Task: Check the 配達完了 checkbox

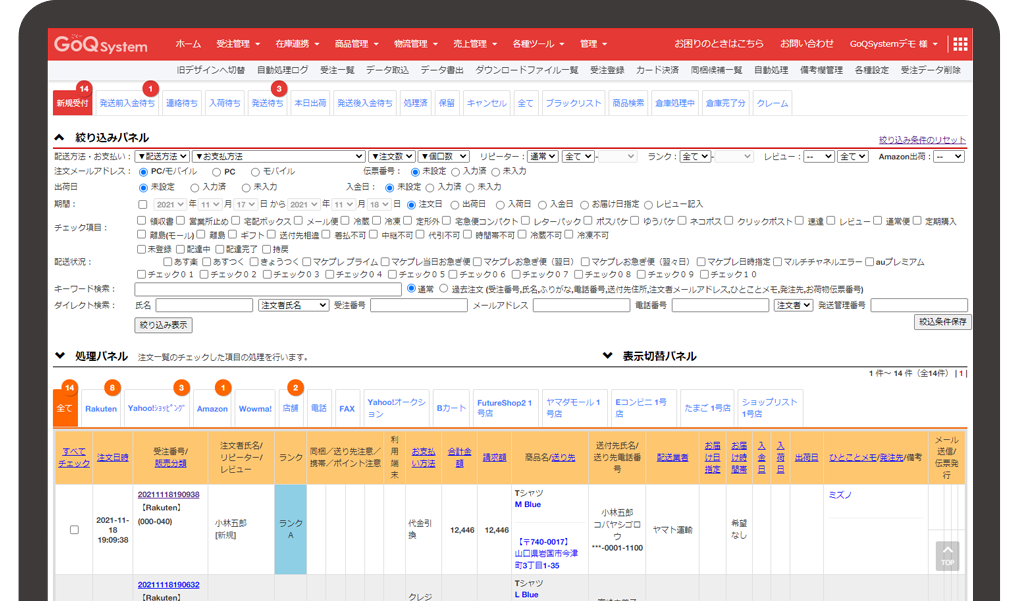Action: (219, 248)
